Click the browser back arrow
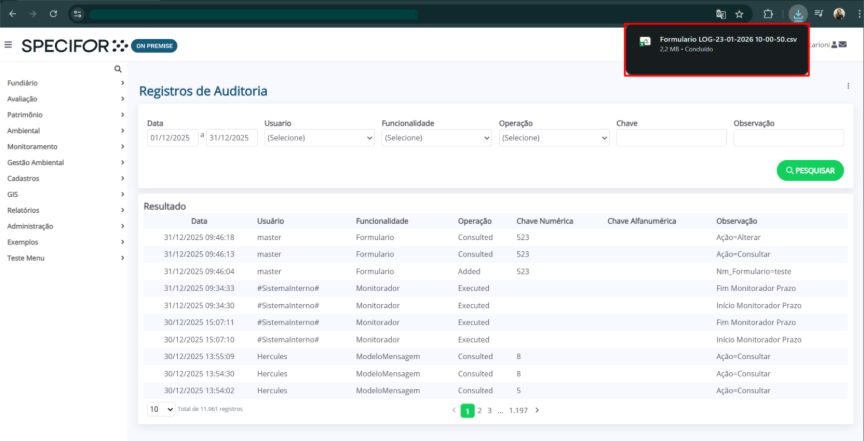 [x=13, y=14]
